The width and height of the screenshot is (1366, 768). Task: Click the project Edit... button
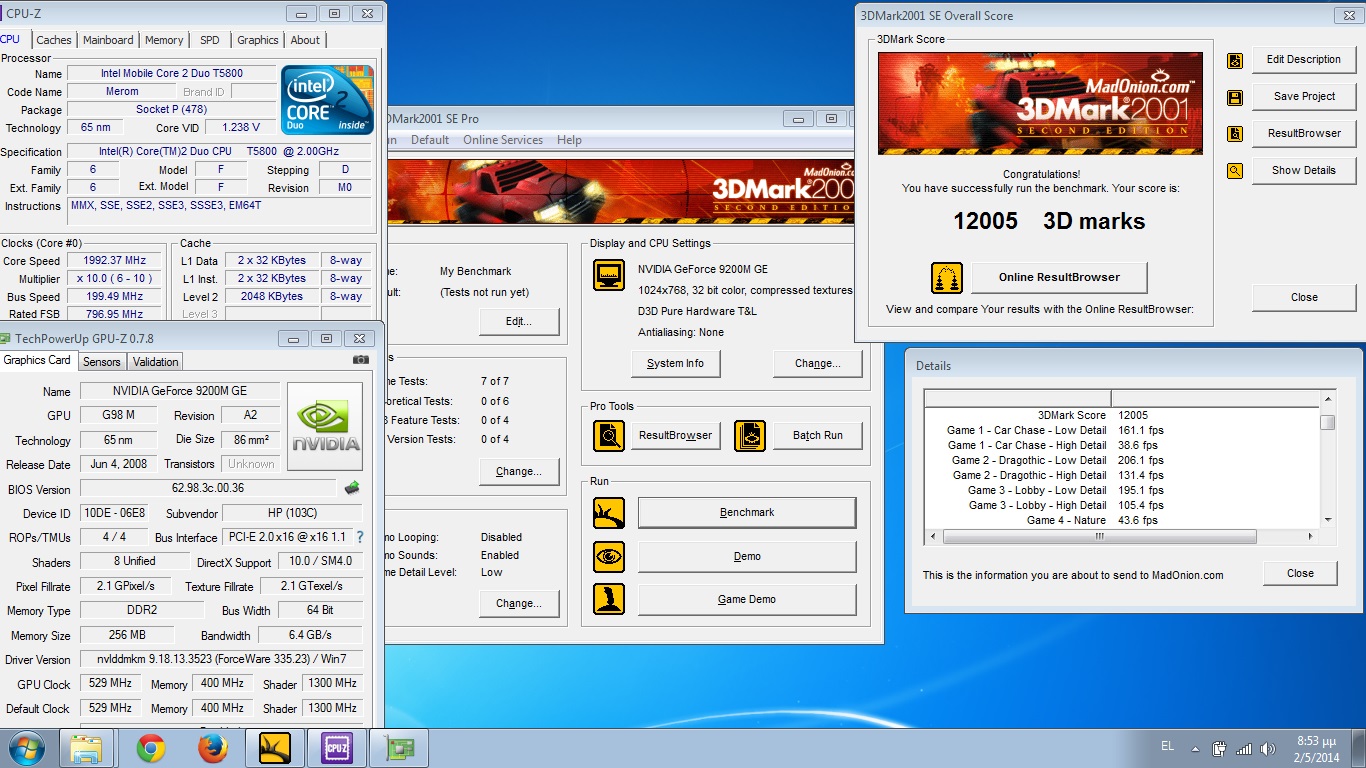pyautogui.click(x=519, y=321)
